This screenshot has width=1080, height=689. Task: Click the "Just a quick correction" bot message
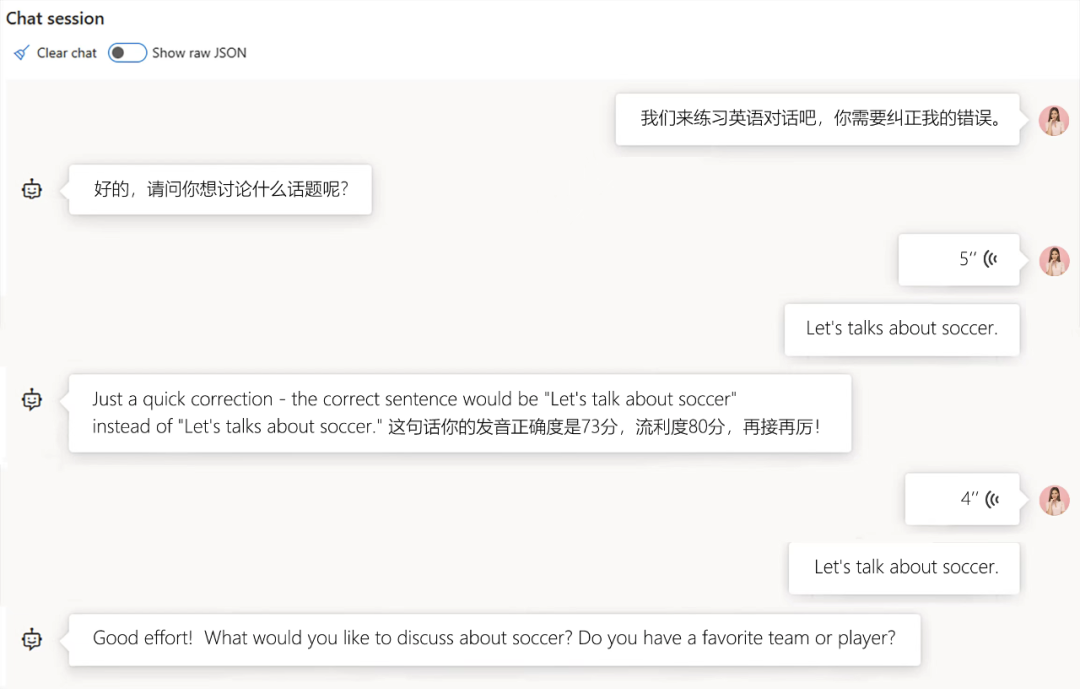coord(459,413)
